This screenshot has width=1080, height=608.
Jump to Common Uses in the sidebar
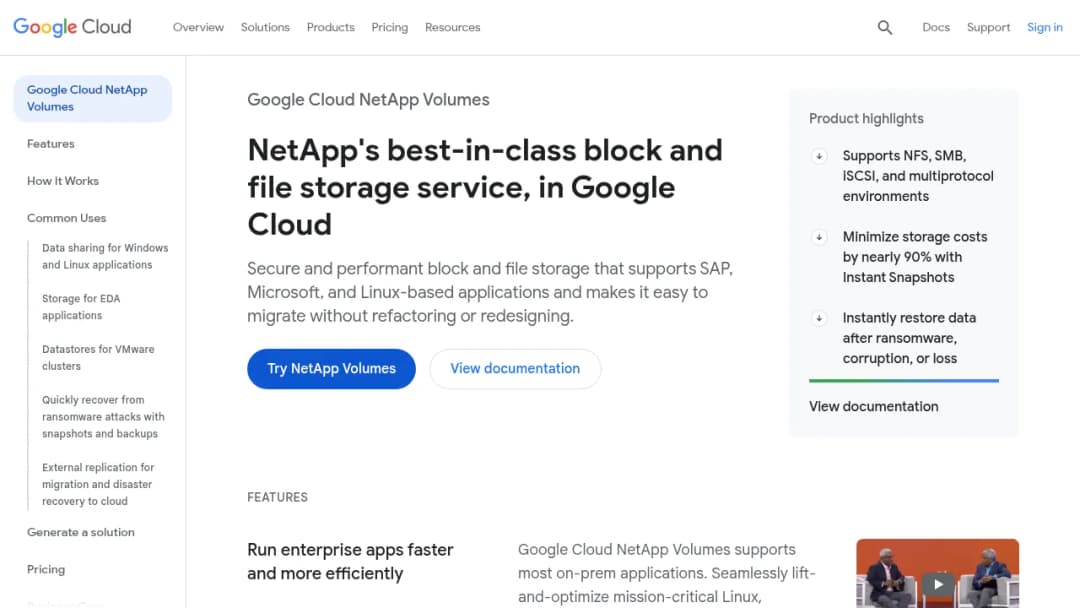point(67,218)
